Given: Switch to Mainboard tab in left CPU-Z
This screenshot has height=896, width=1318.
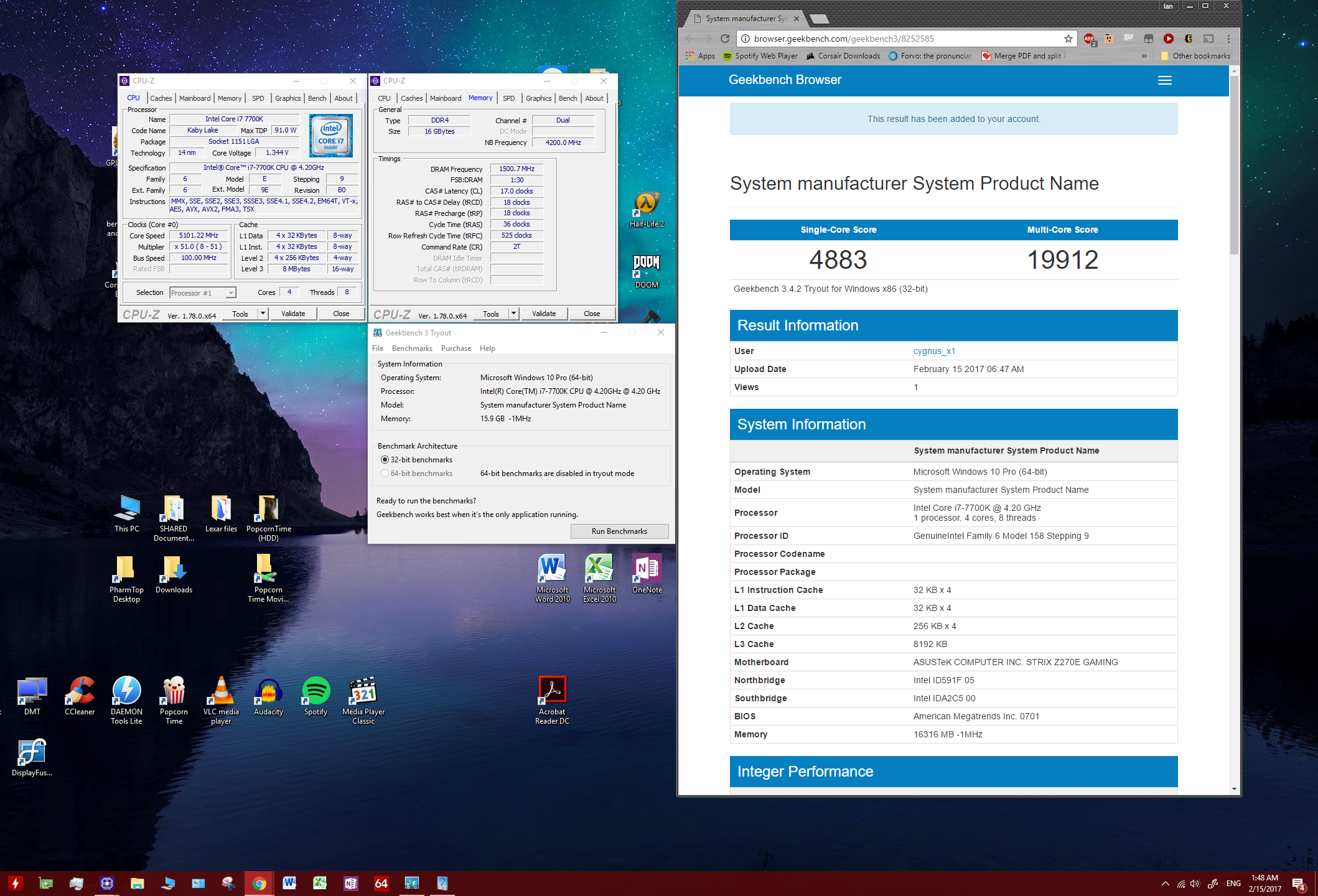Looking at the screenshot, I should point(195,98).
